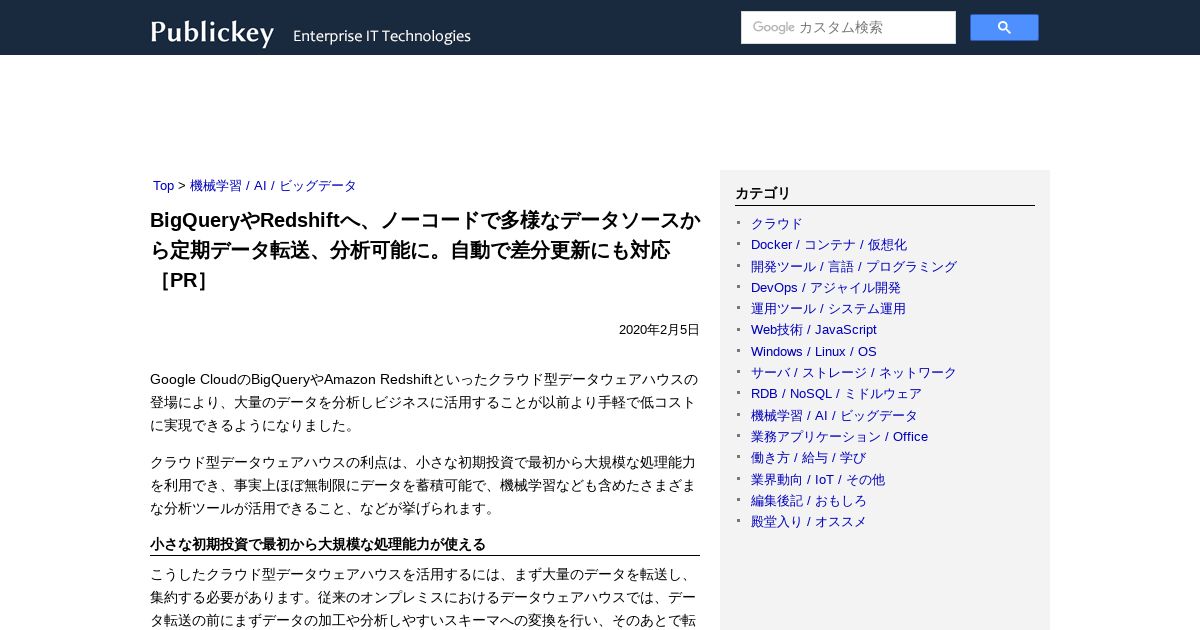The width and height of the screenshot is (1200, 630).
Task: Open the Publickey logo home link
Action: click(212, 33)
